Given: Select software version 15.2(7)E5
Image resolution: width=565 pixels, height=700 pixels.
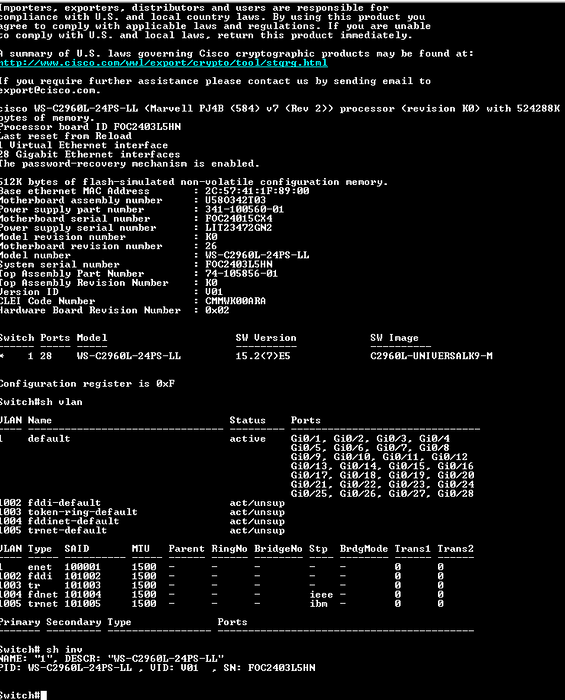Looking at the screenshot, I should tap(263, 356).
